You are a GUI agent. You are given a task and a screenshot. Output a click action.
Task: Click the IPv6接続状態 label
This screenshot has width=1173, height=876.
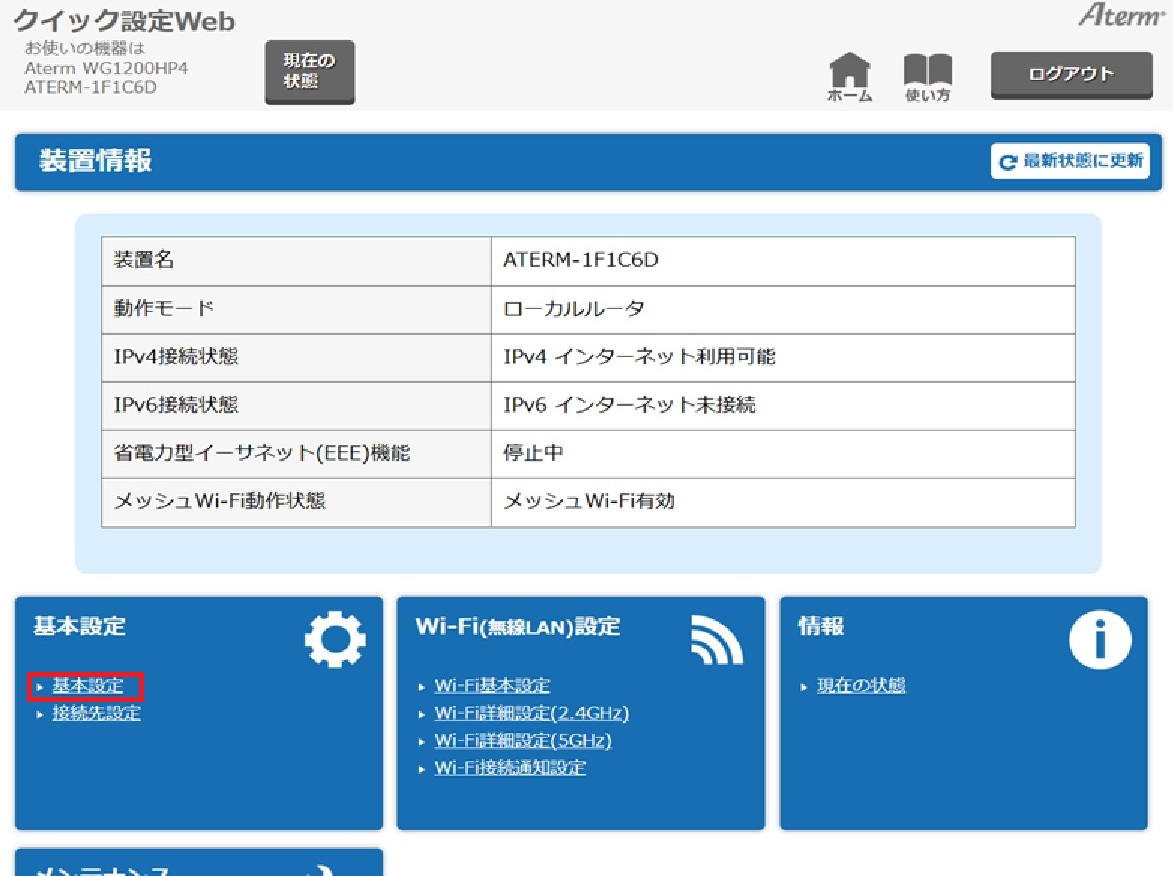click(x=176, y=405)
